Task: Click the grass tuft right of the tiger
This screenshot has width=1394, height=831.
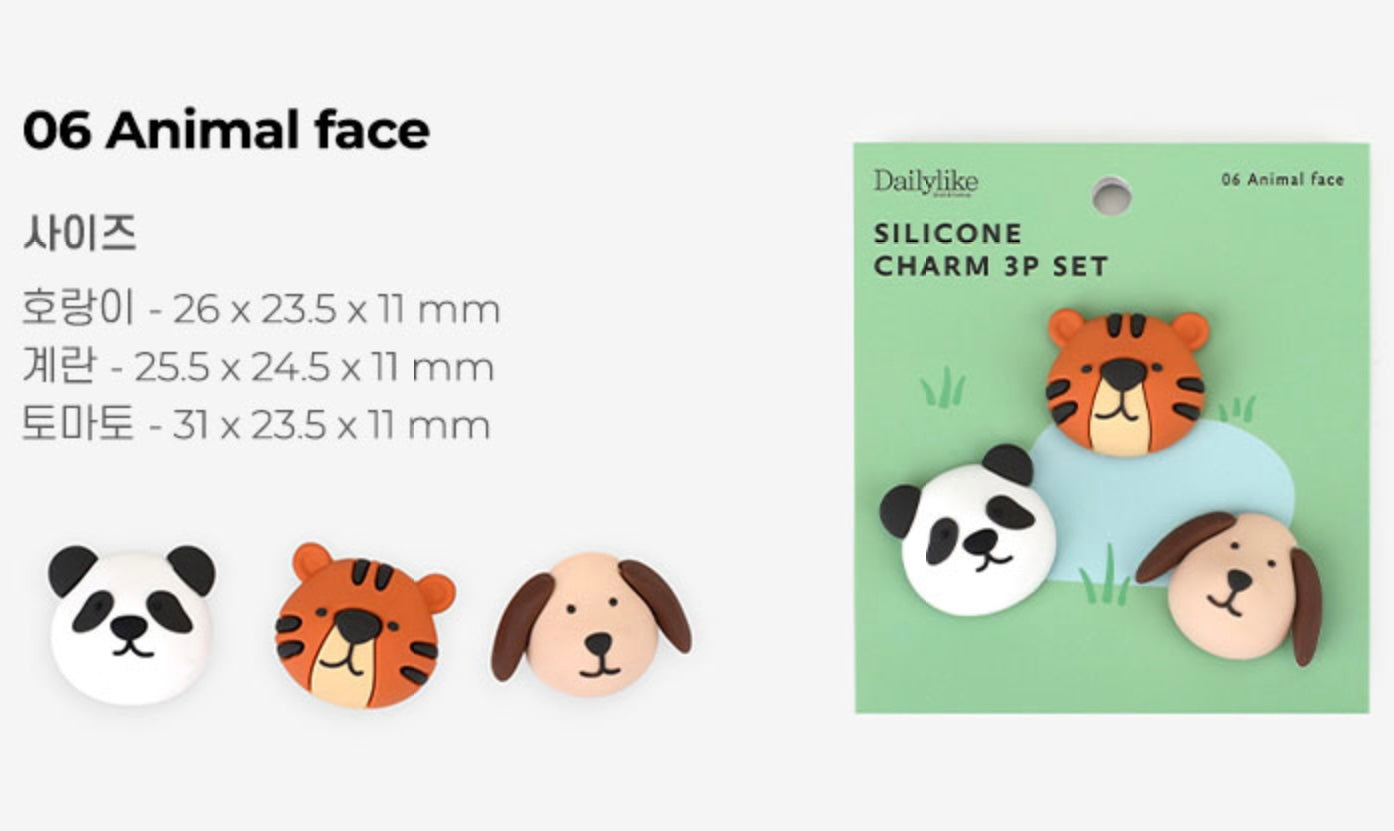Action: click(1238, 408)
